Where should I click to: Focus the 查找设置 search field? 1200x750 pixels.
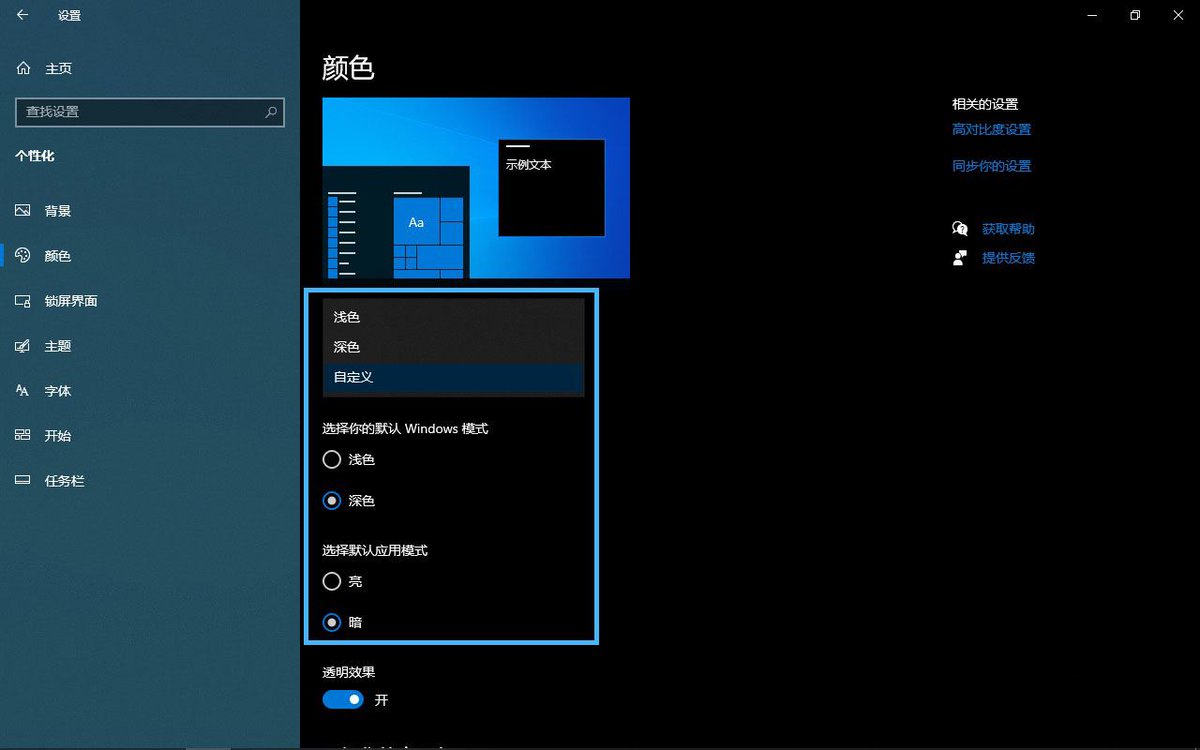[x=150, y=112]
